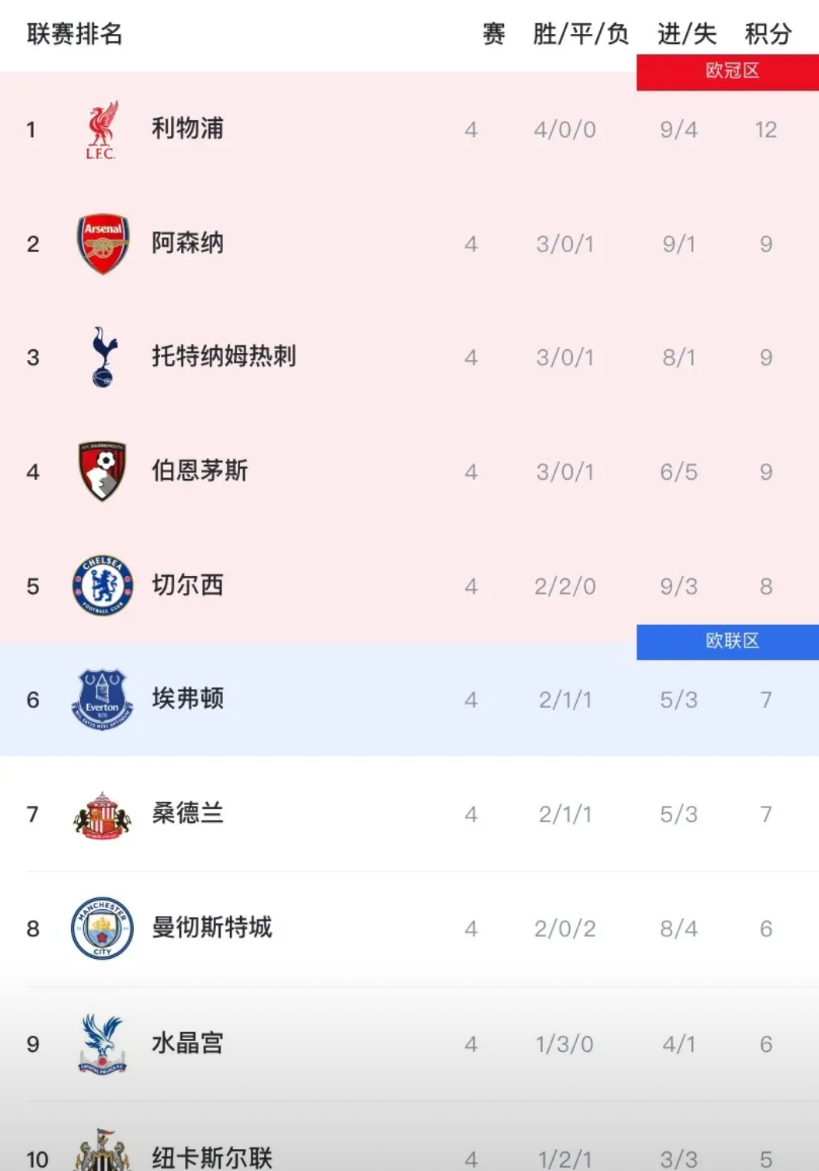Click the Arsenal club crest

103,244
